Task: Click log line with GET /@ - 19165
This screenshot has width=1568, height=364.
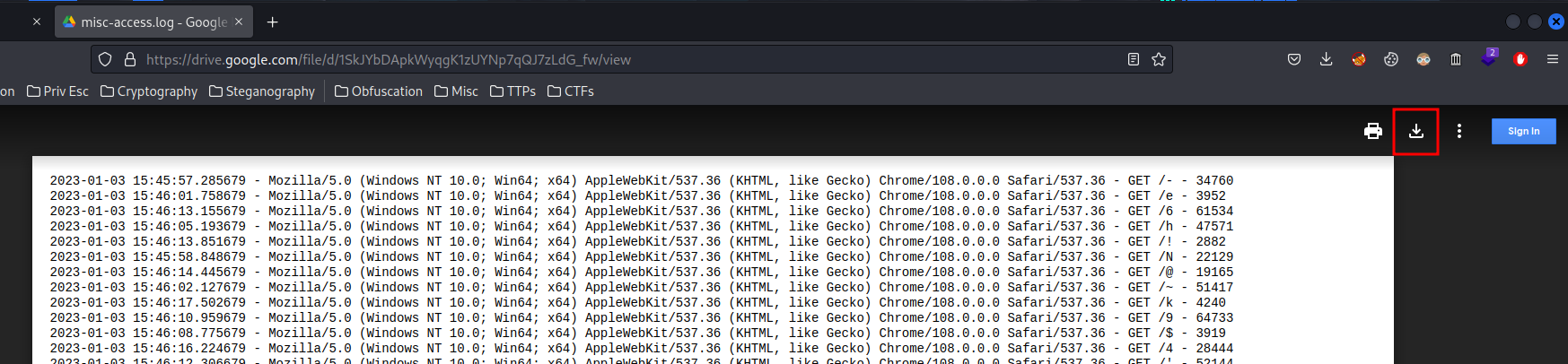Action: coord(642,272)
